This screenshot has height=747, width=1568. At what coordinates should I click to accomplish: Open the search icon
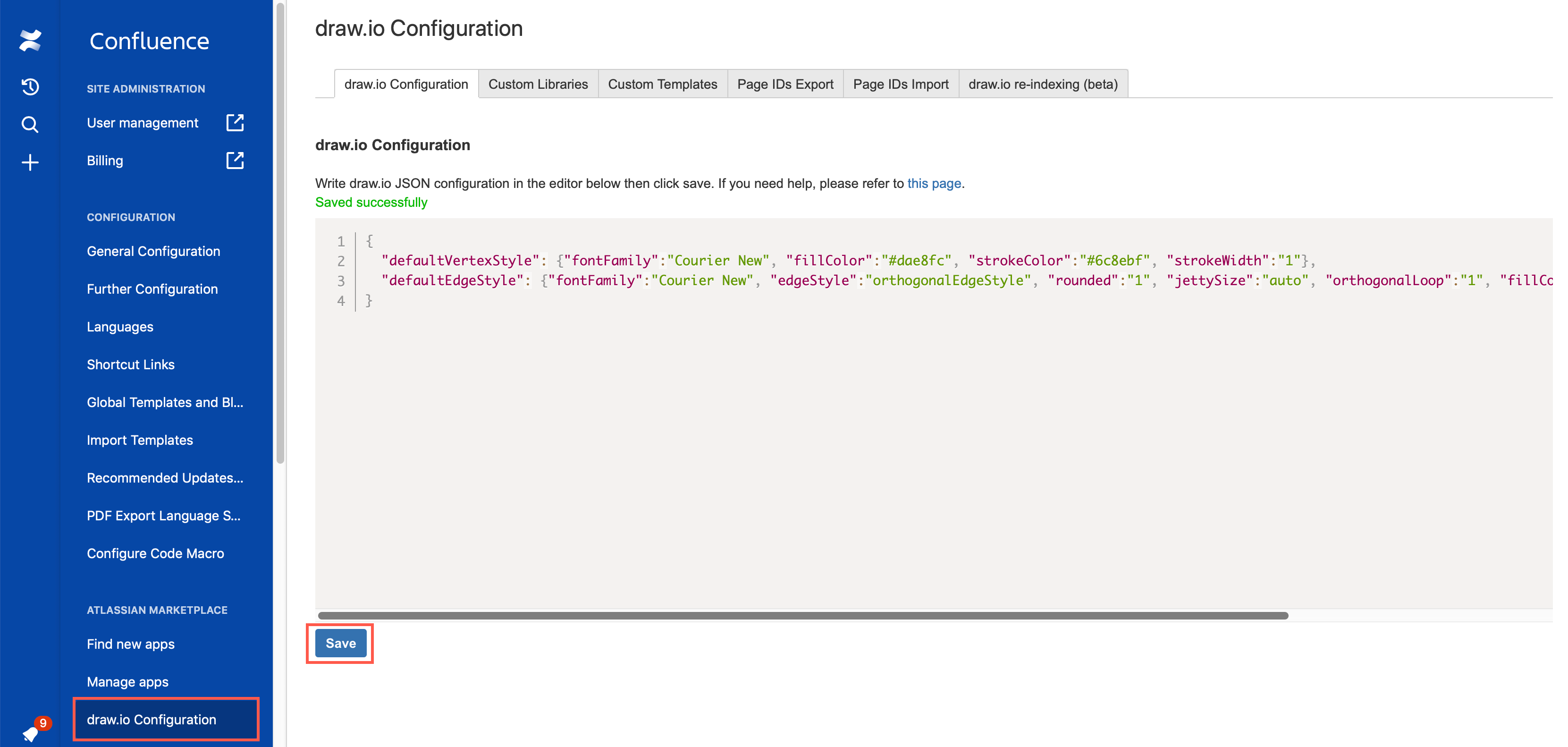coord(30,124)
